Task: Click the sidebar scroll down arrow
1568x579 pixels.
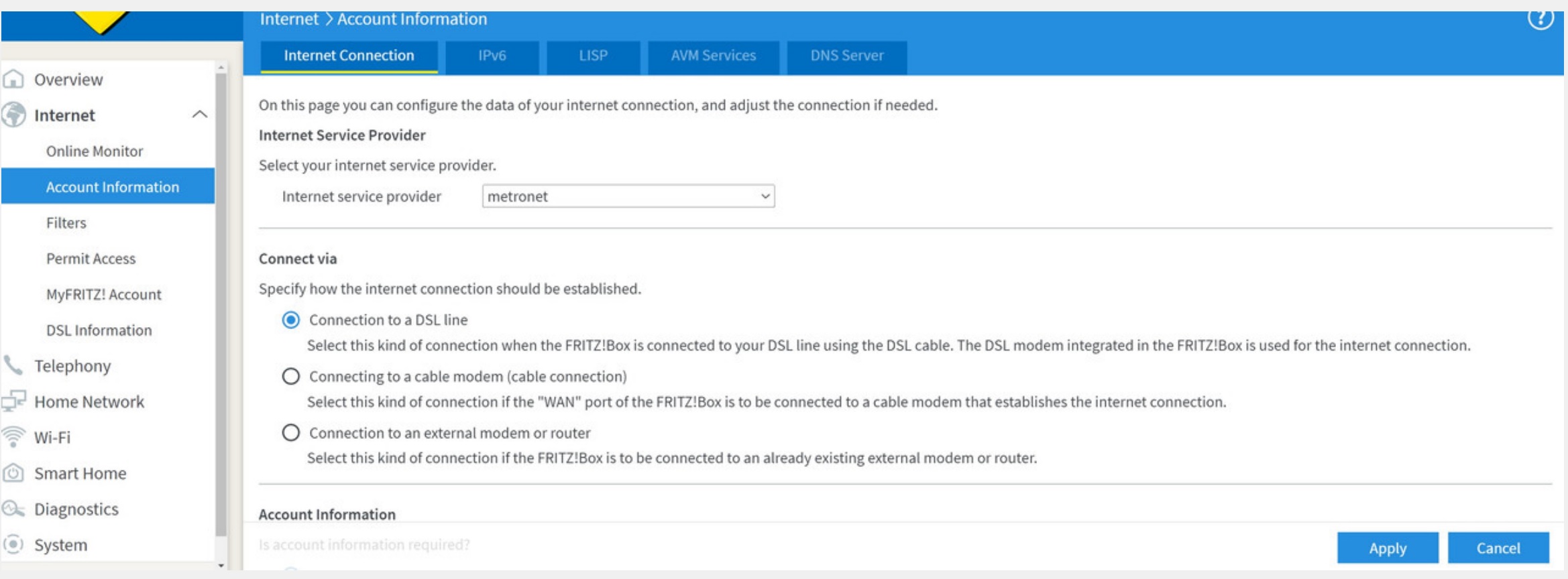Action: (x=221, y=566)
